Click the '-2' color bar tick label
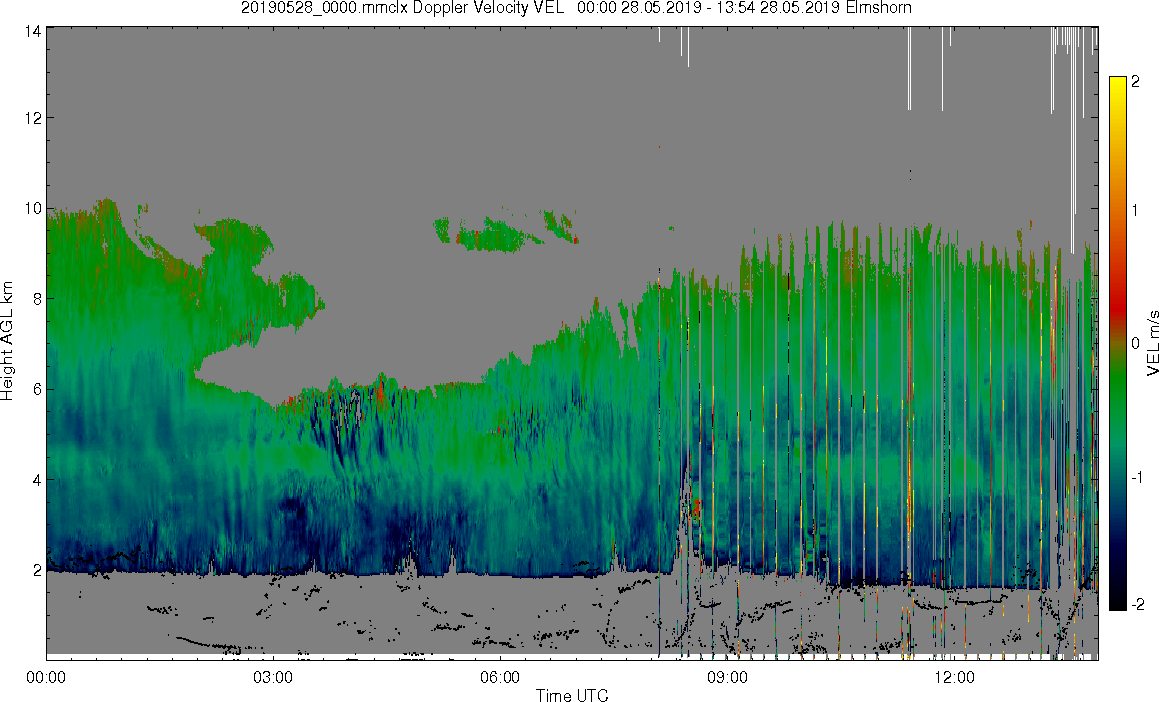 (x=1138, y=604)
